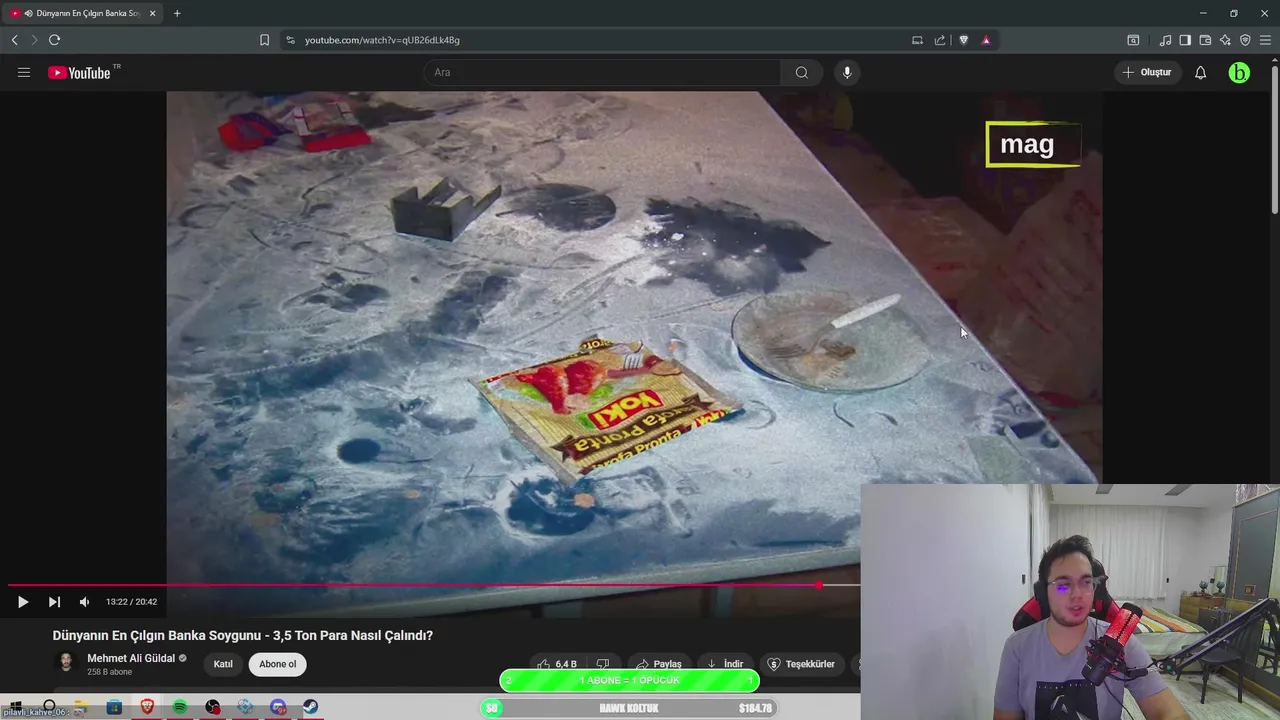Click the Teşekkürler thanks button
The image size is (1280, 720).
[x=801, y=664]
